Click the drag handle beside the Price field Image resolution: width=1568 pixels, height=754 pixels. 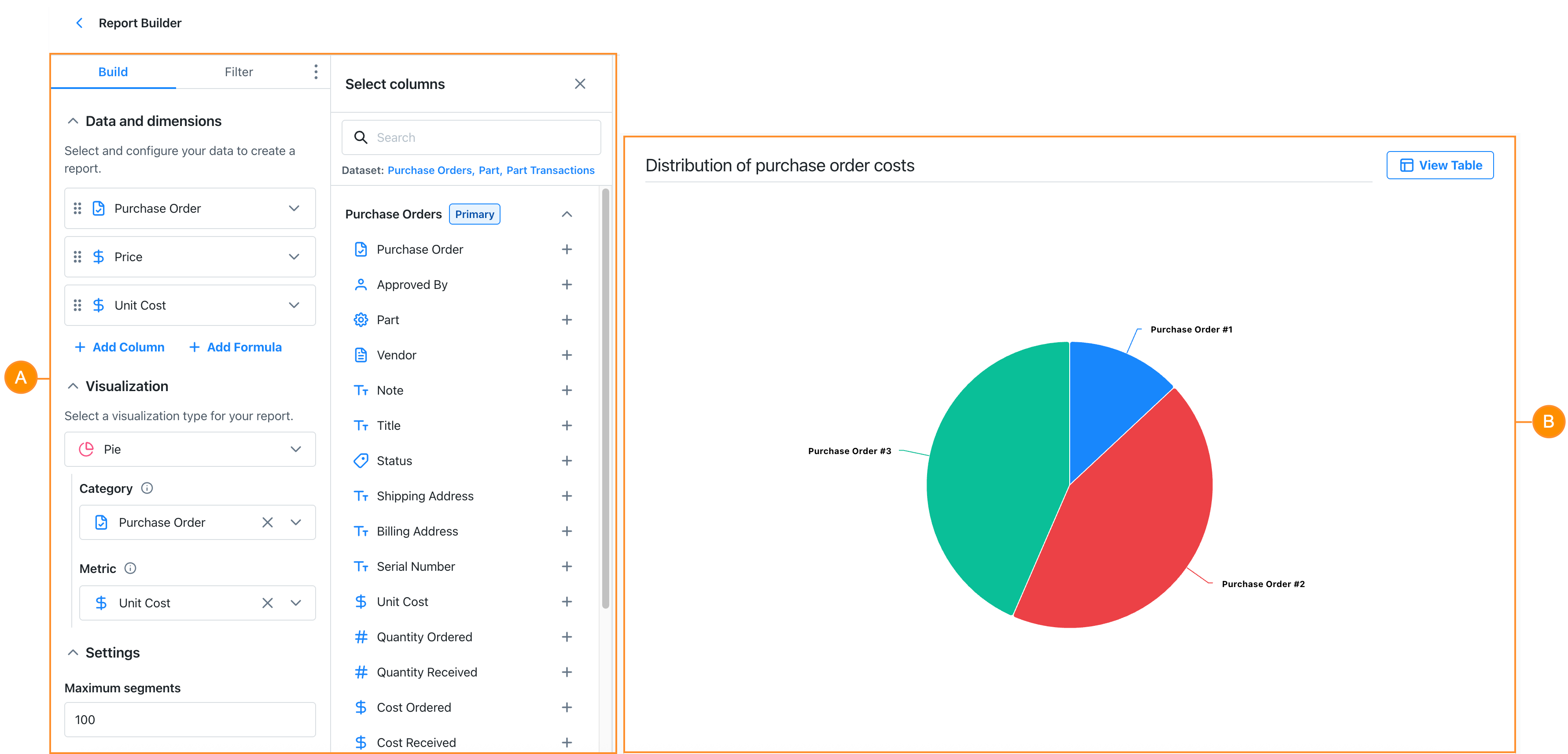click(77, 256)
